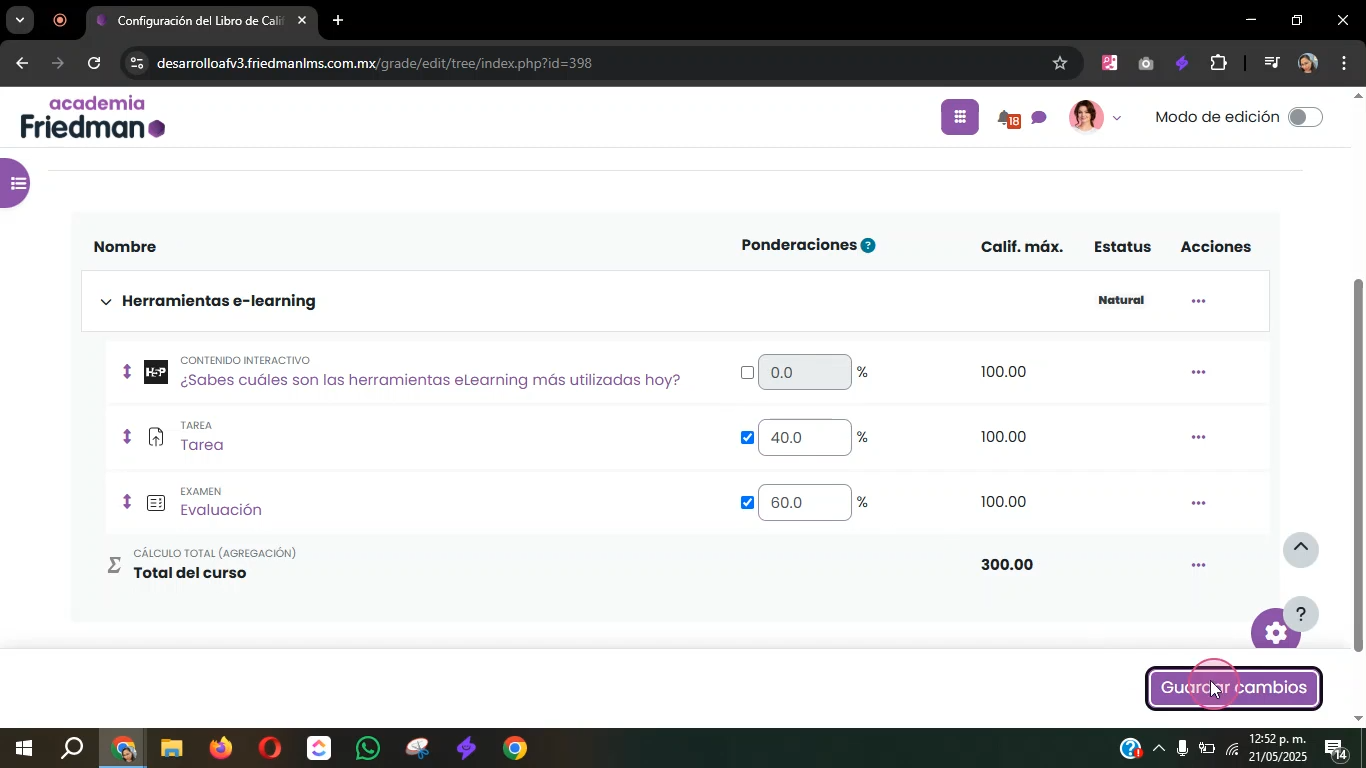The image size is (1366, 768).
Task: Click the move handle for Tarea
Action: click(127, 437)
